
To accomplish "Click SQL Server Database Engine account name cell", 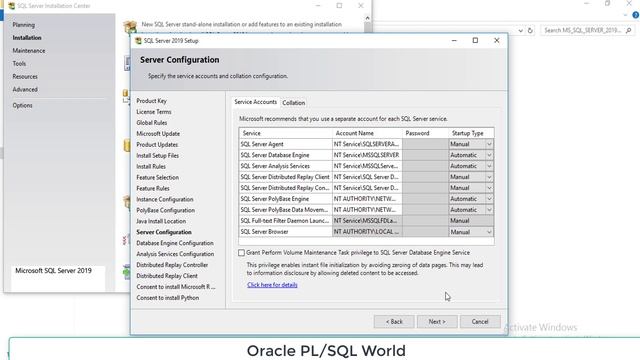I will click(367, 155).
